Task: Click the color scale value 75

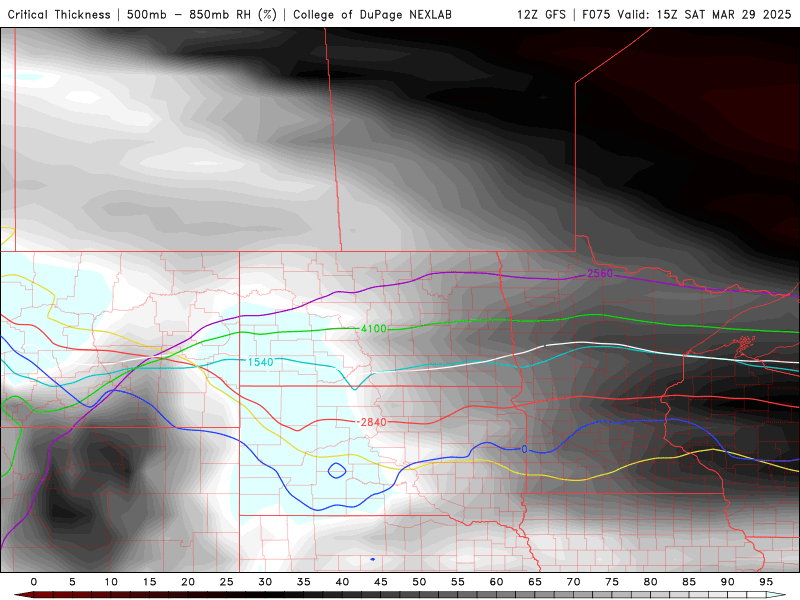Action: click(x=612, y=582)
